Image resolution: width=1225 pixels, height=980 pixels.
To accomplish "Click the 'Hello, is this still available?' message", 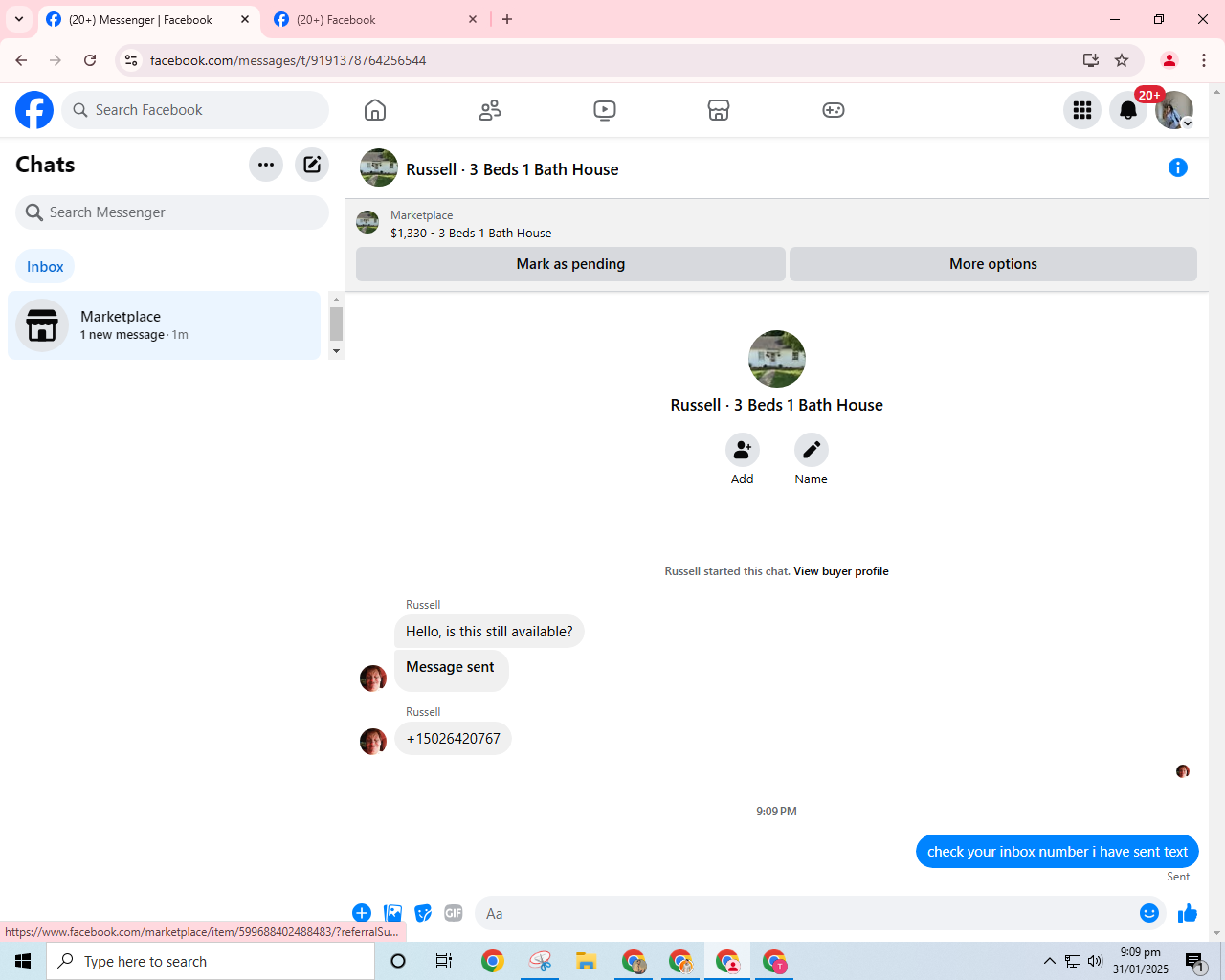I will [489, 632].
